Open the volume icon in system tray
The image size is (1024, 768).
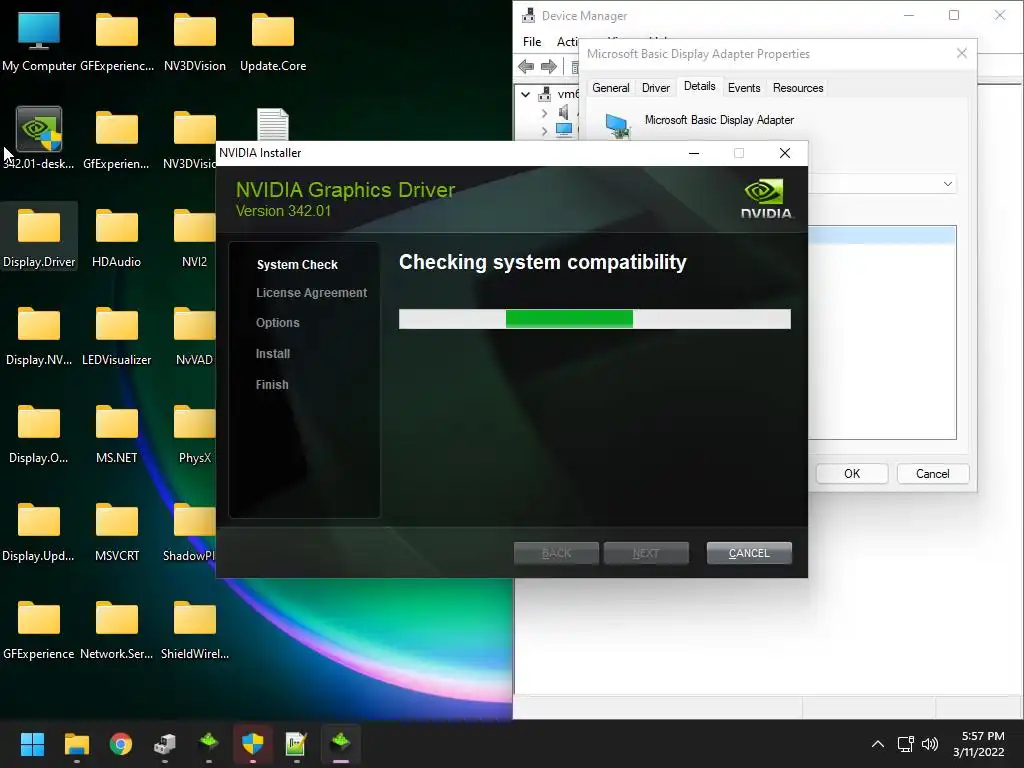929,744
